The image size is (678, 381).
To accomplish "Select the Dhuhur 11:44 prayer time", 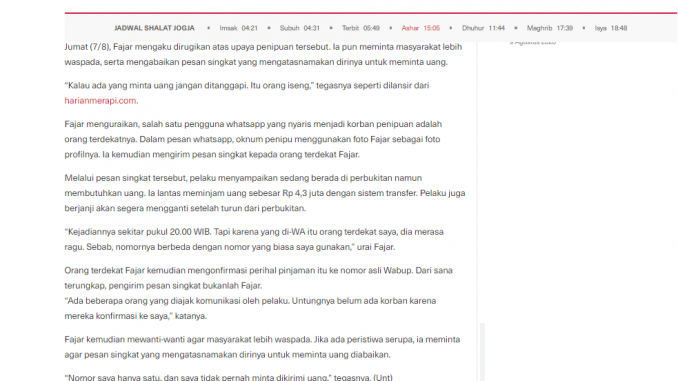I will pos(483,28).
